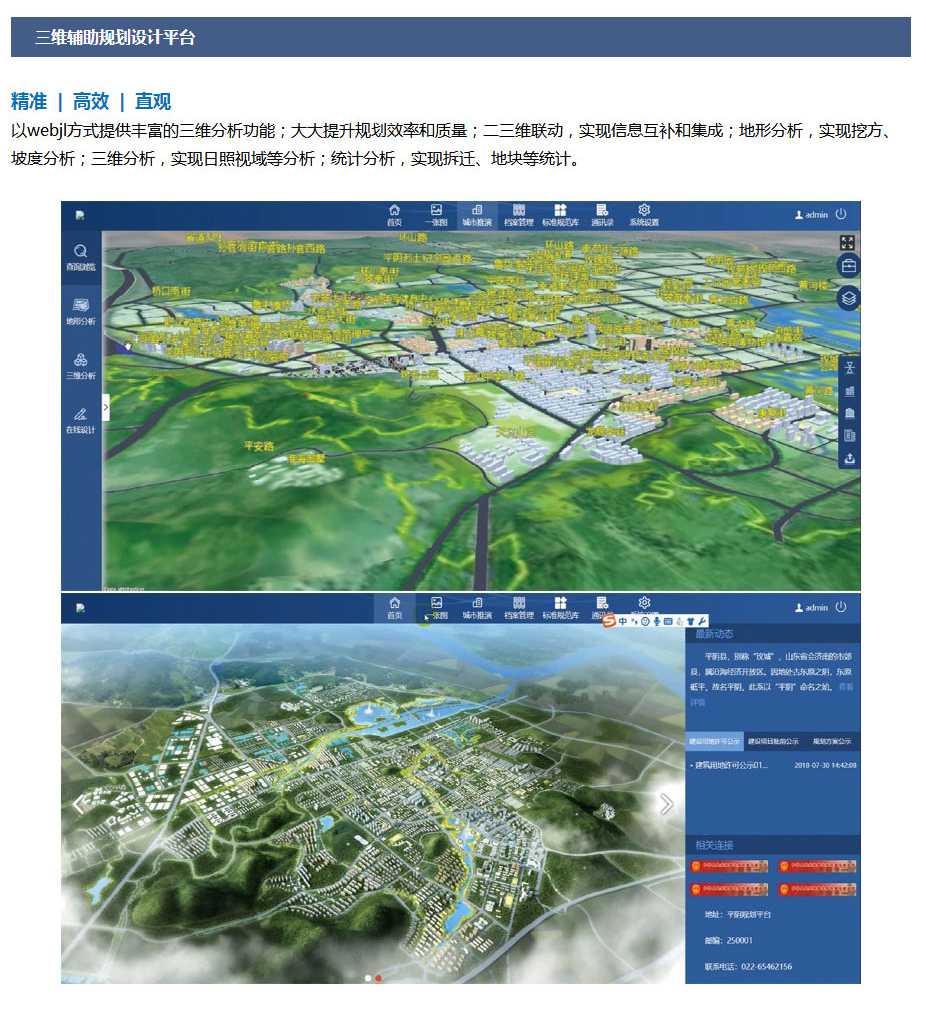Open a banner under 相关连接
The height and width of the screenshot is (1017, 926).
click(x=731, y=866)
